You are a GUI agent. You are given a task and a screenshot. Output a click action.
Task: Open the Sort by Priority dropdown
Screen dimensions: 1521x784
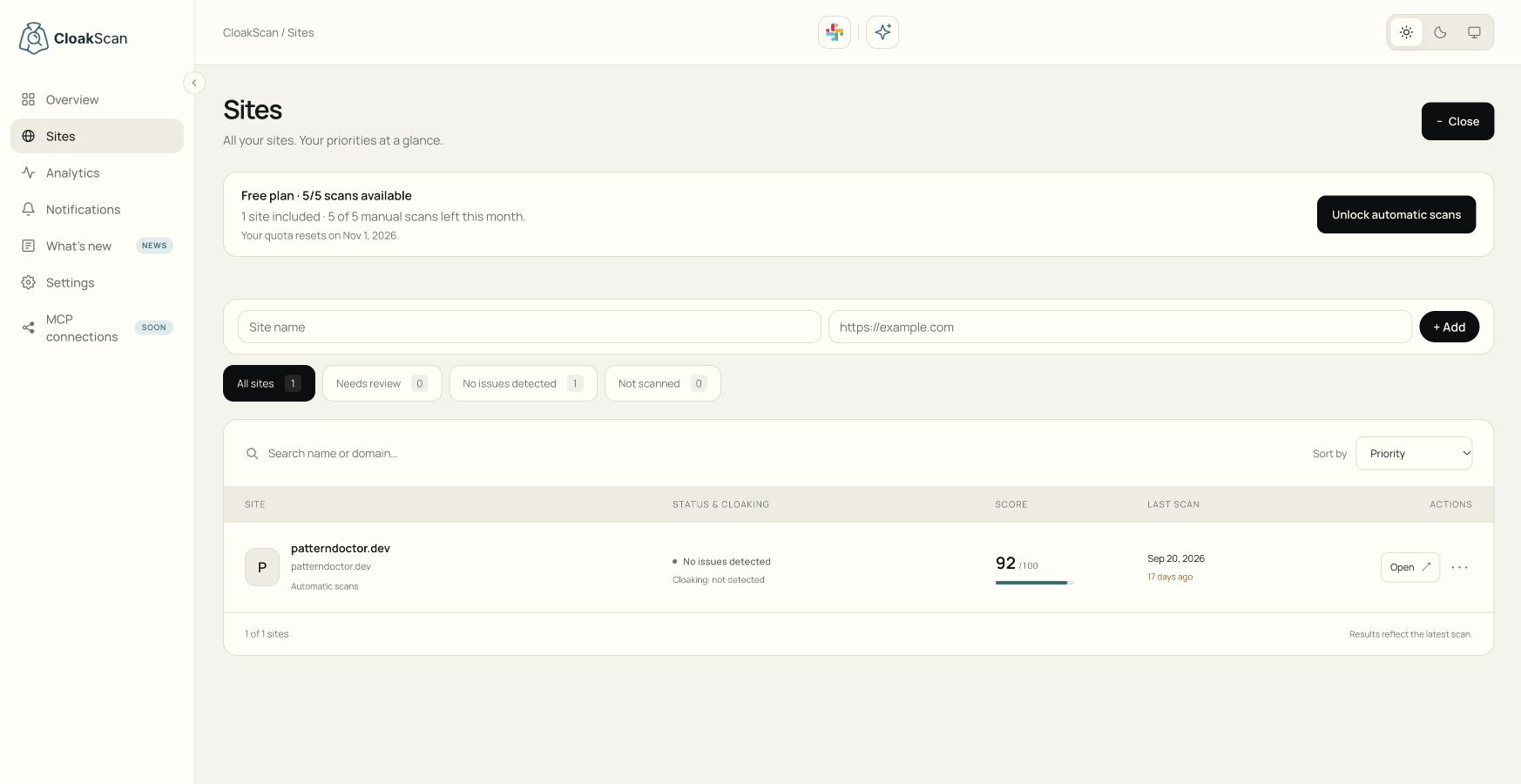tap(1414, 453)
